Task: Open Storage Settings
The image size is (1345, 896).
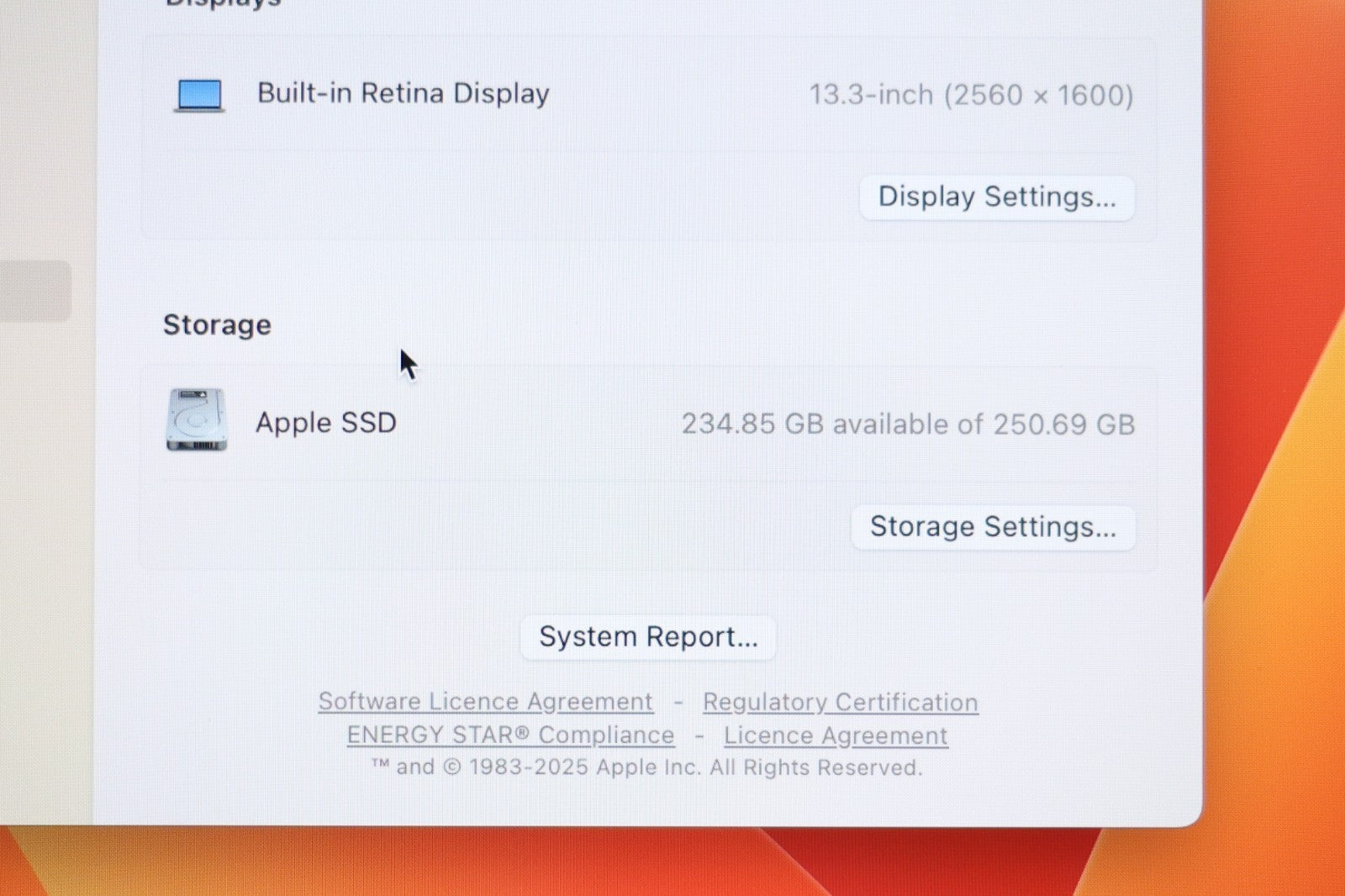Action: pyautogui.click(x=993, y=527)
